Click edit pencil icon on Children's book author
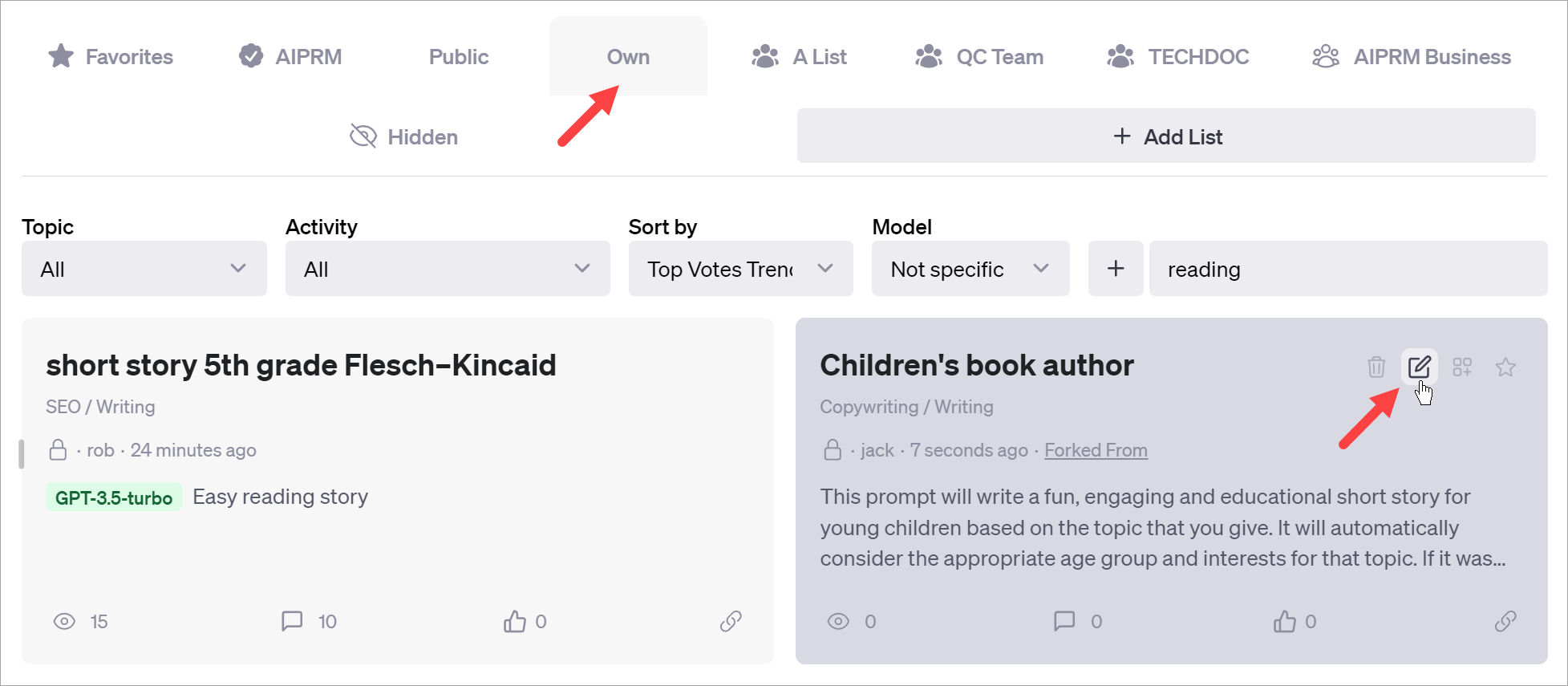The height and width of the screenshot is (686, 1568). 1418,367
